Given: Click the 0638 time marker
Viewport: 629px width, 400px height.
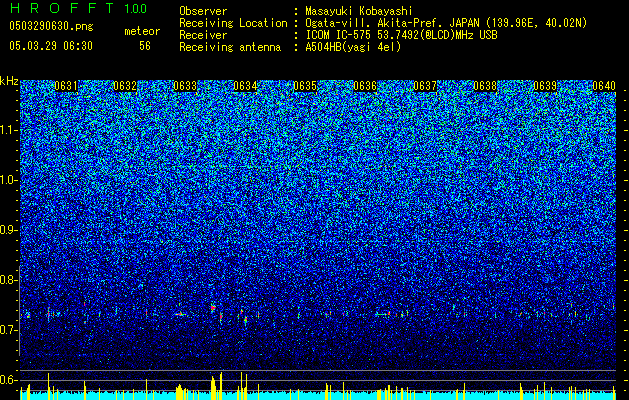Looking at the screenshot, I should click(485, 86).
